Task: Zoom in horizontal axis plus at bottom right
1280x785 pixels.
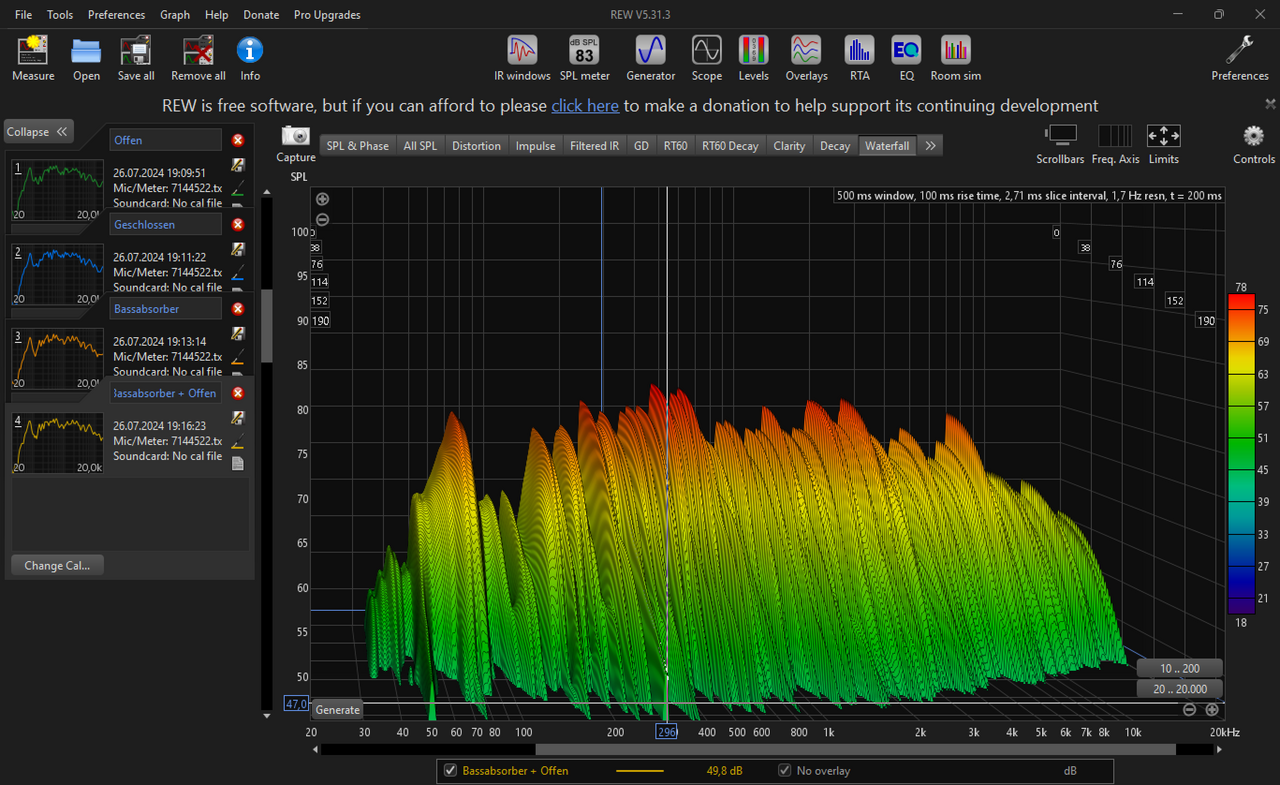Action: click(x=1212, y=710)
